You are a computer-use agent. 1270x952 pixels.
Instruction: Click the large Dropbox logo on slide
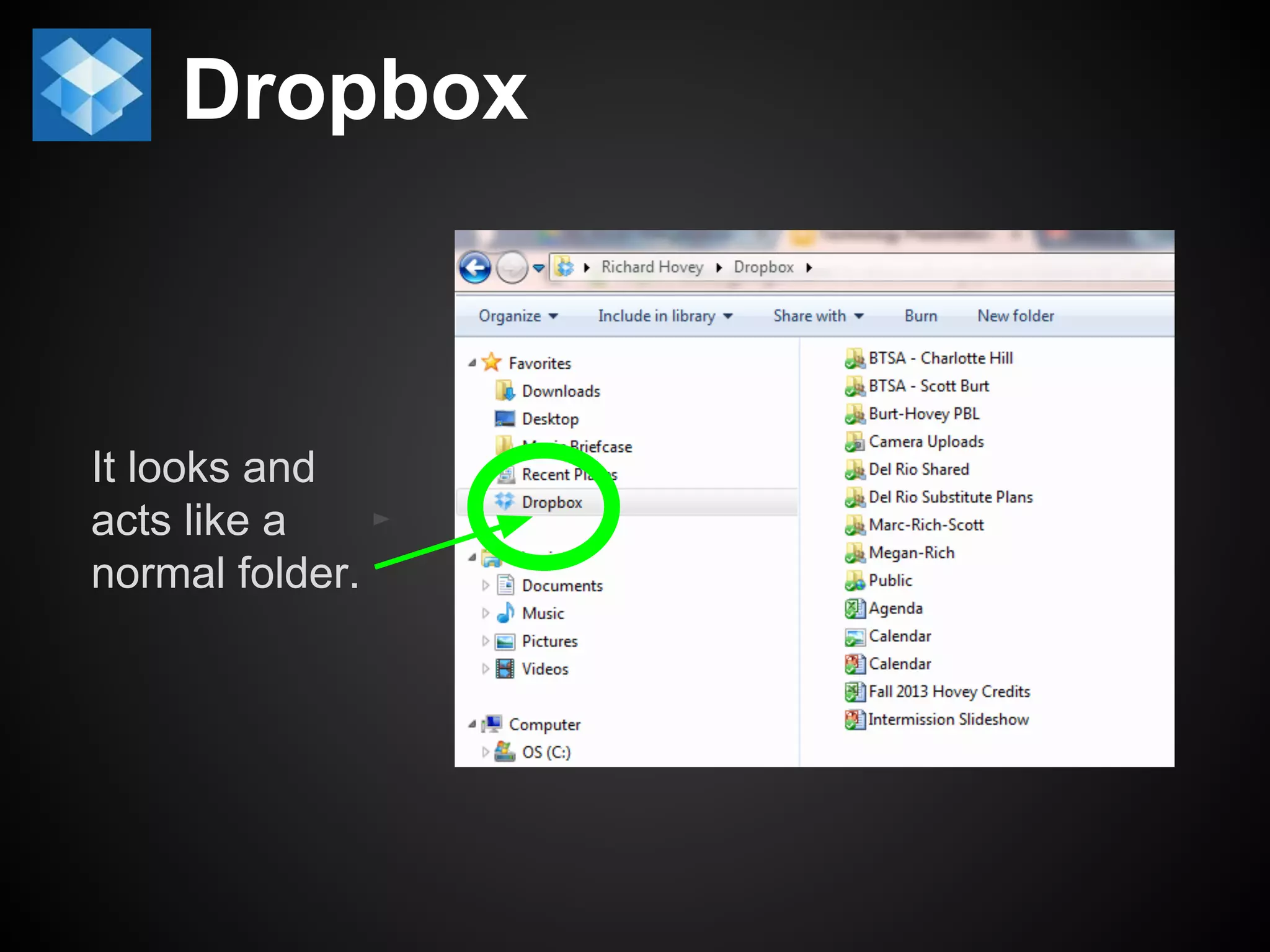tap(92, 85)
